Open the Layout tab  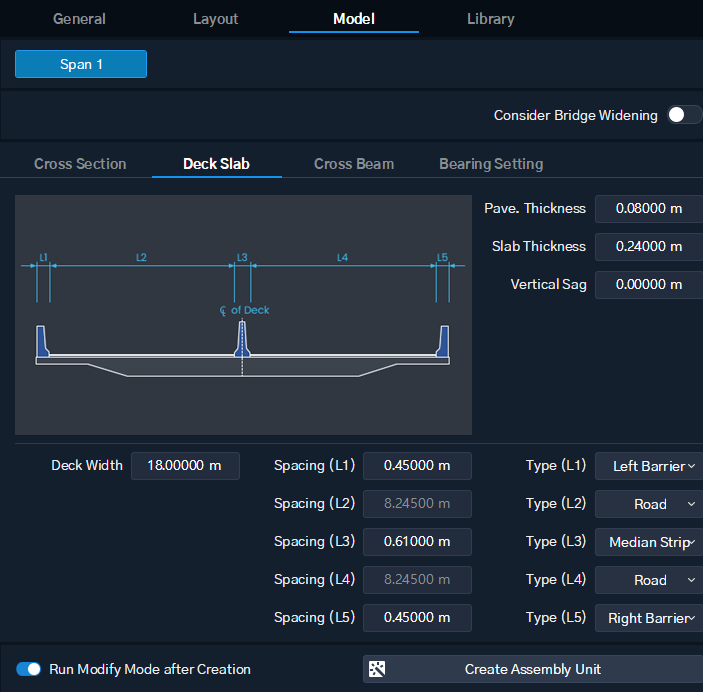[216, 19]
